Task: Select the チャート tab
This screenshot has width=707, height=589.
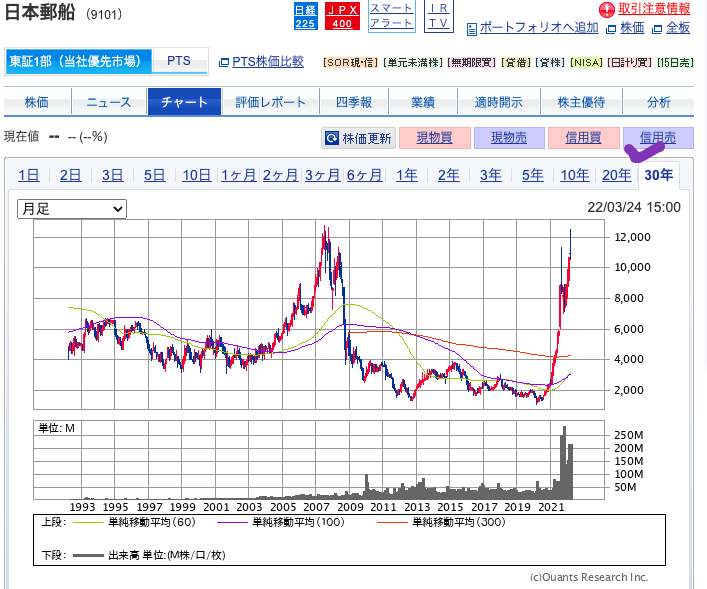Action: (184, 102)
